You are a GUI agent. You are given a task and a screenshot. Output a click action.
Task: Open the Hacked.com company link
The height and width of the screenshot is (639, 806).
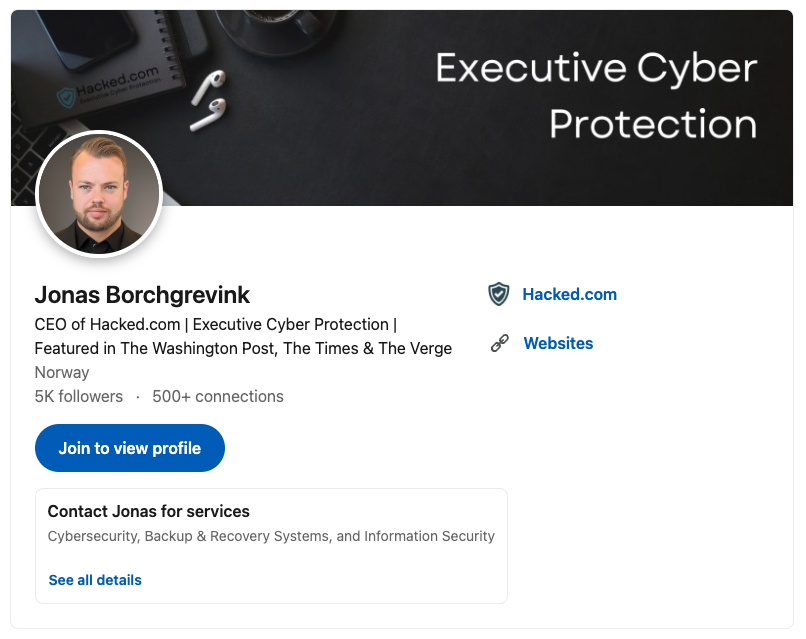[x=570, y=295]
